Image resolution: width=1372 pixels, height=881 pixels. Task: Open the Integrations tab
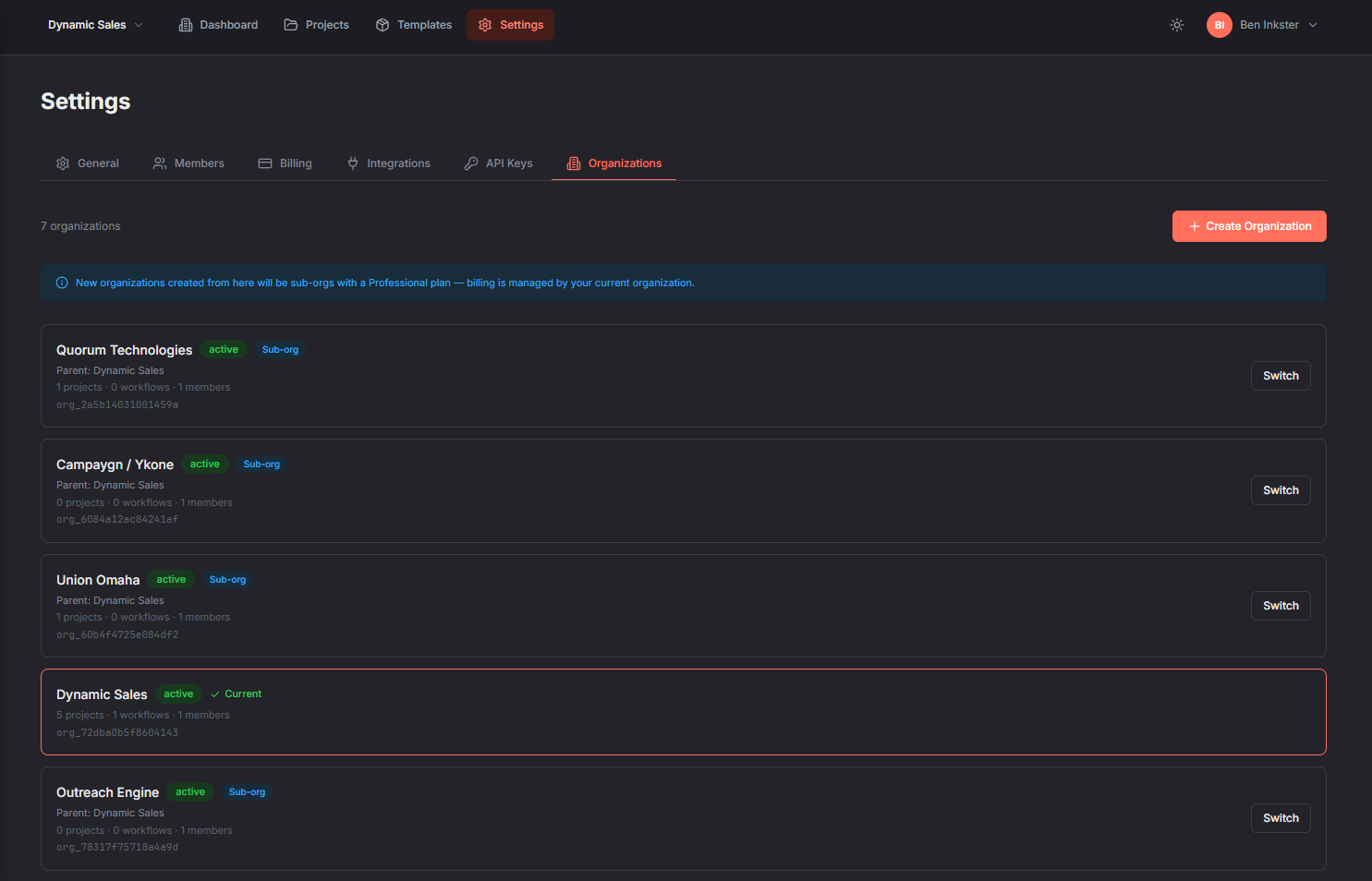389,163
